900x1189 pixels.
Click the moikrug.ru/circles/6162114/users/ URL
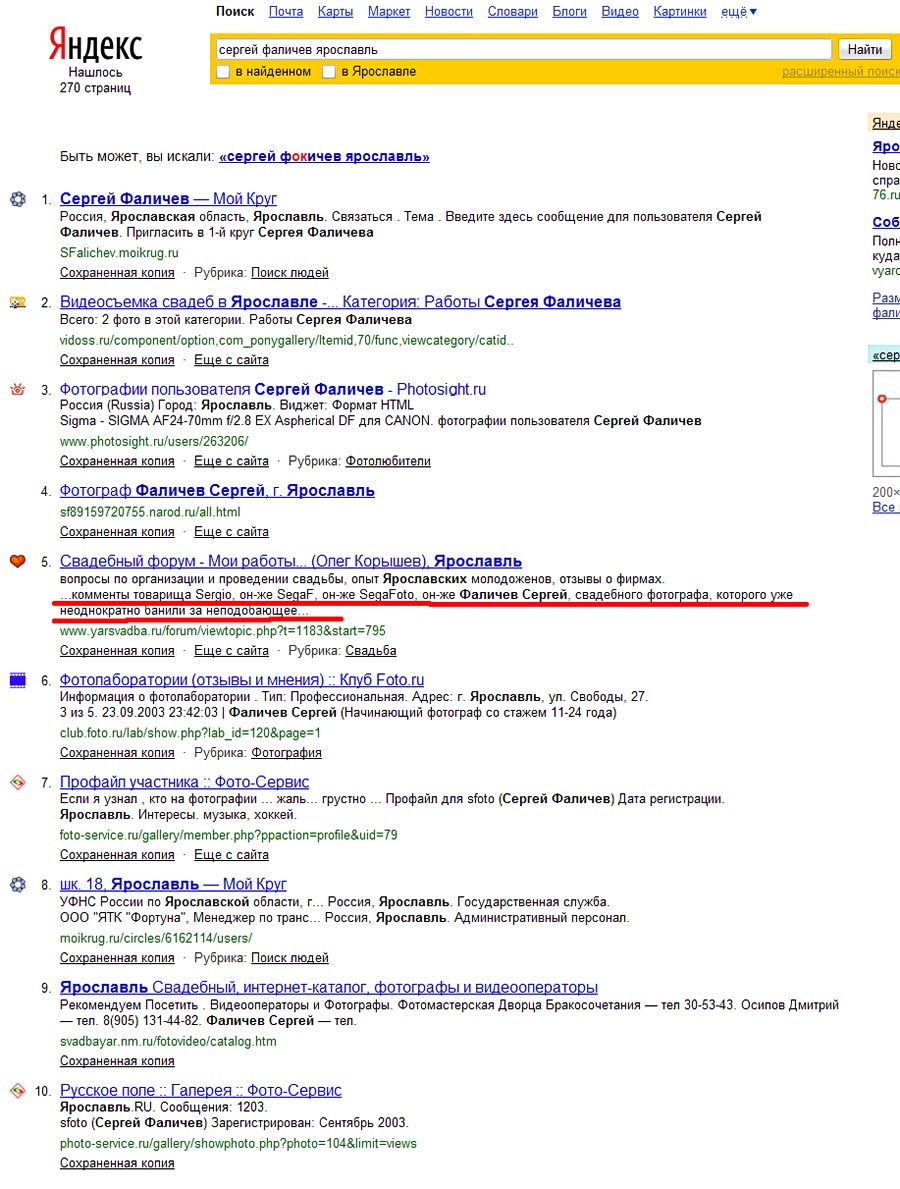point(156,938)
